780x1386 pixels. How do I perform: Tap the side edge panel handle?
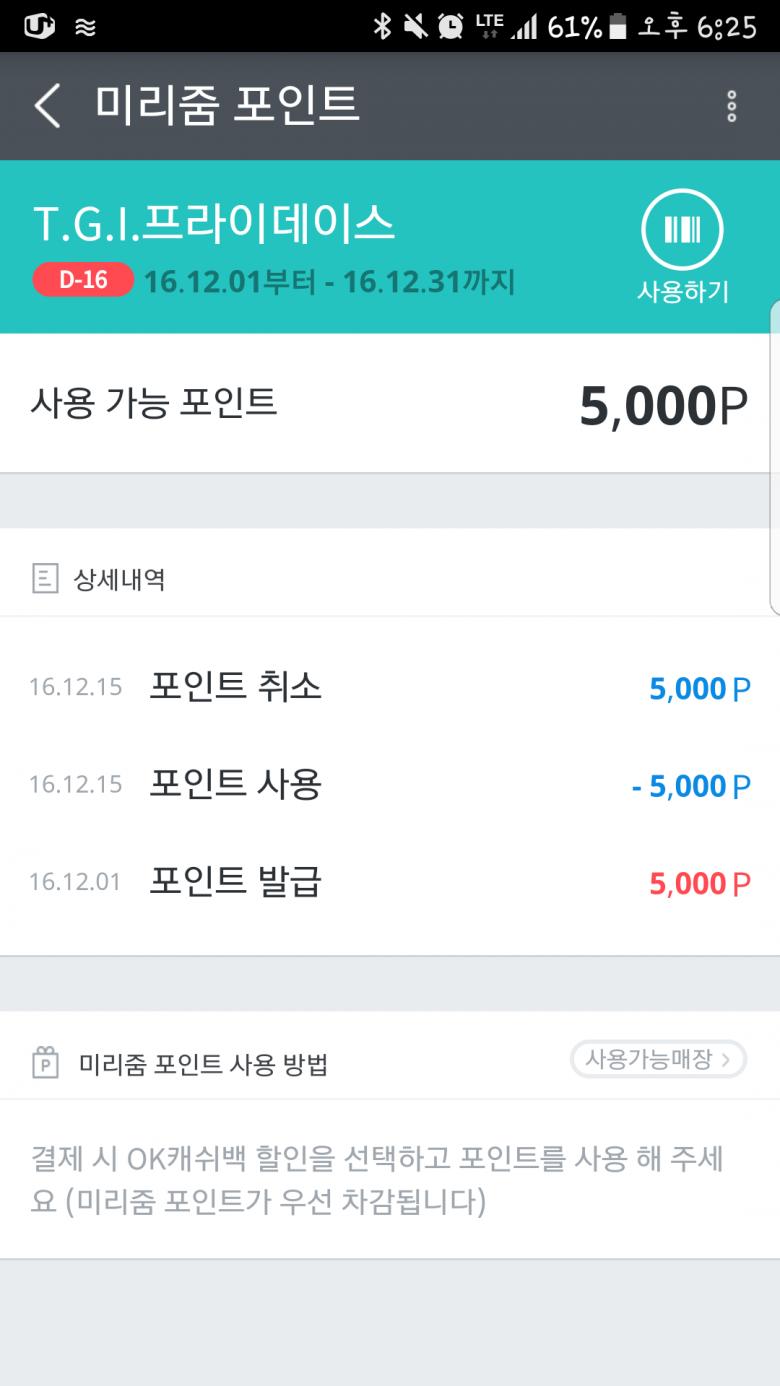point(774,455)
